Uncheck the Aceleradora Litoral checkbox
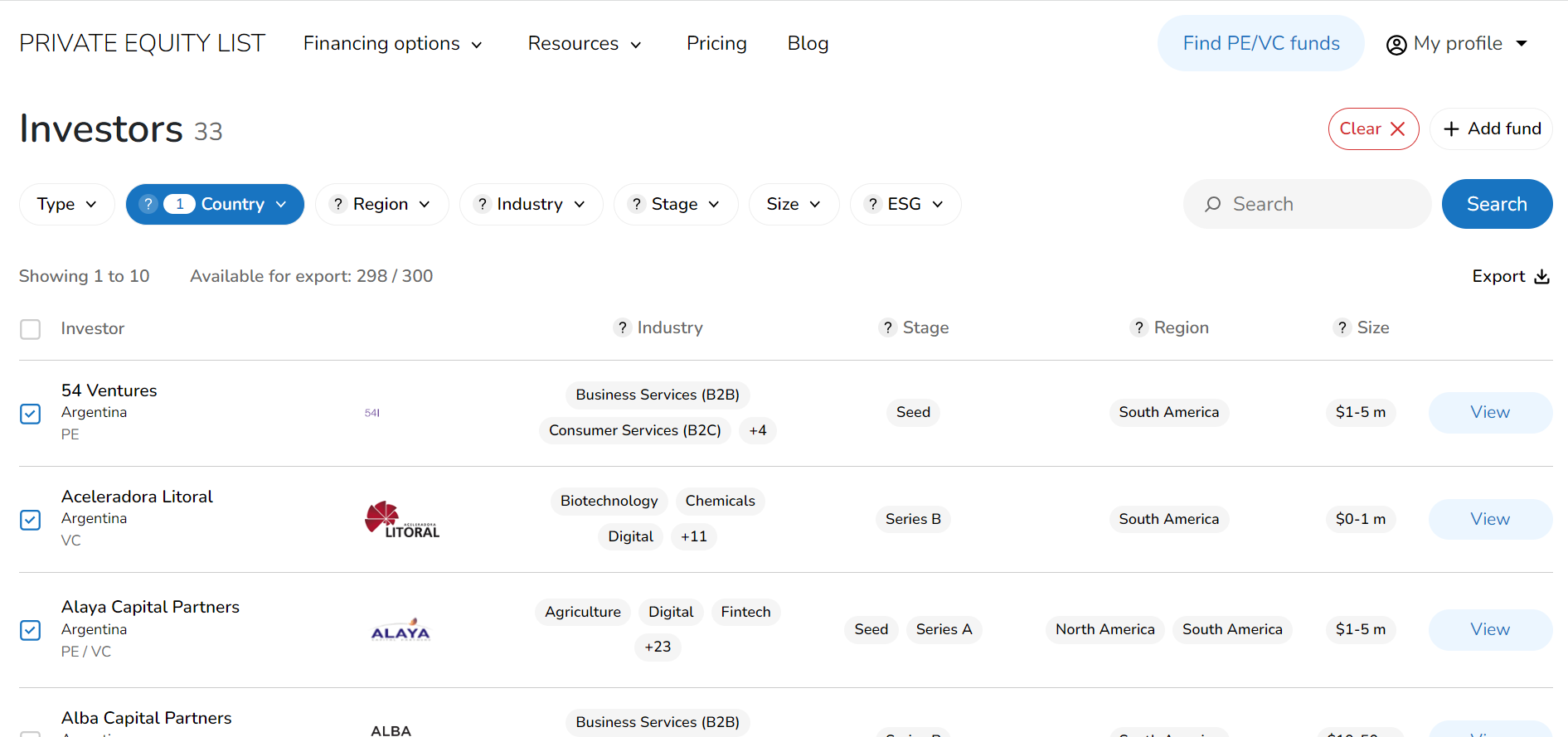 [31, 520]
